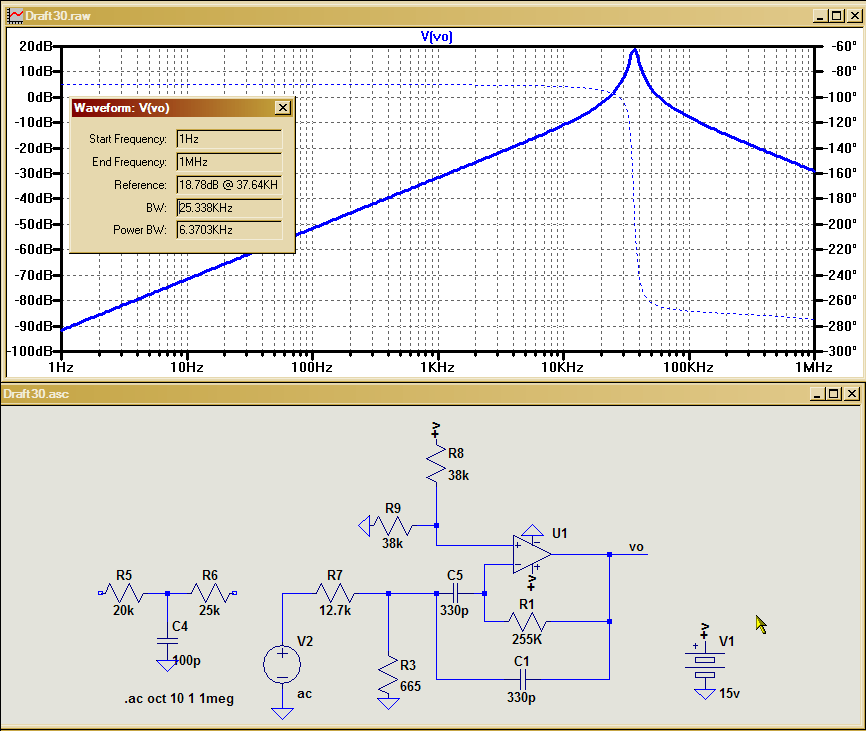Click the op-amp U1 symbol in schematic
The image size is (866, 731).
coord(531,554)
